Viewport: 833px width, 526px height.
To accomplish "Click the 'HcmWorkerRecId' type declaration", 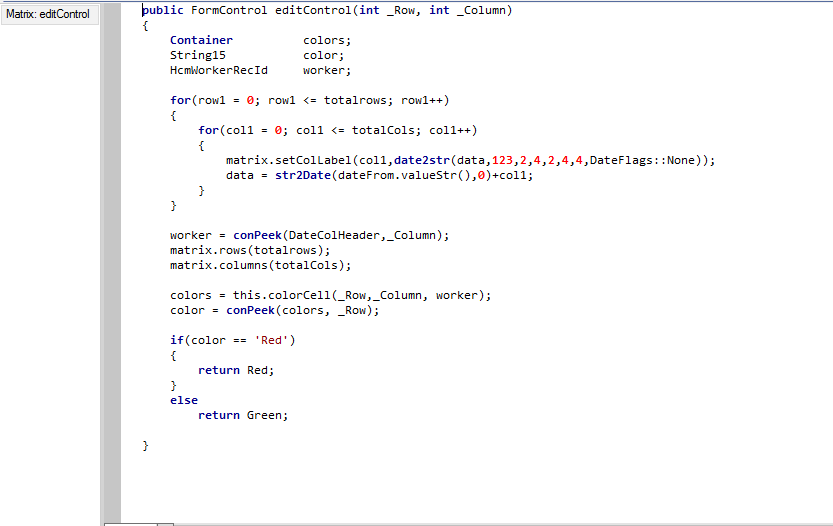I will (219, 70).
